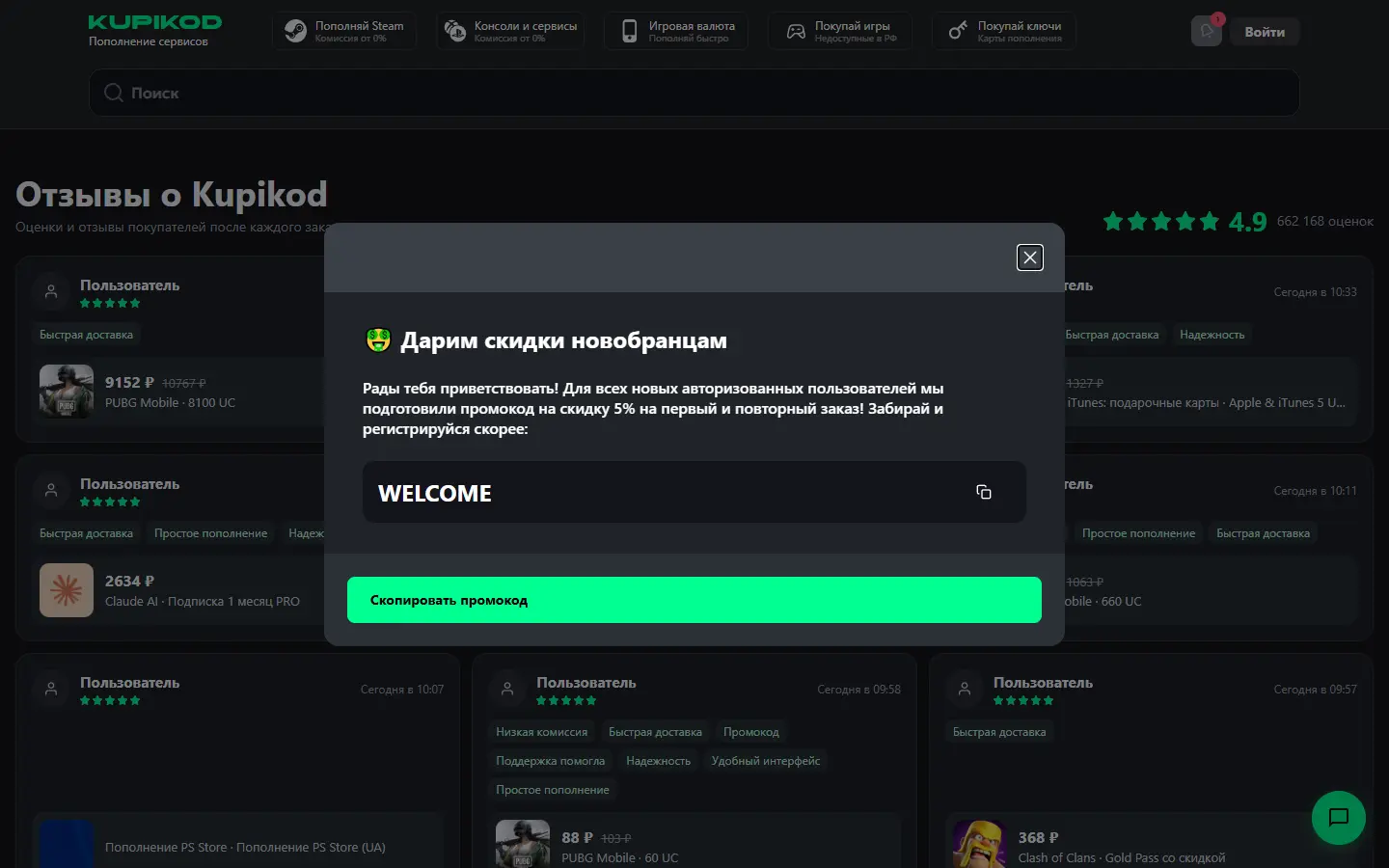Open the Game currency menu item
This screenshot has height=868, width=1389.
point(676,32)
